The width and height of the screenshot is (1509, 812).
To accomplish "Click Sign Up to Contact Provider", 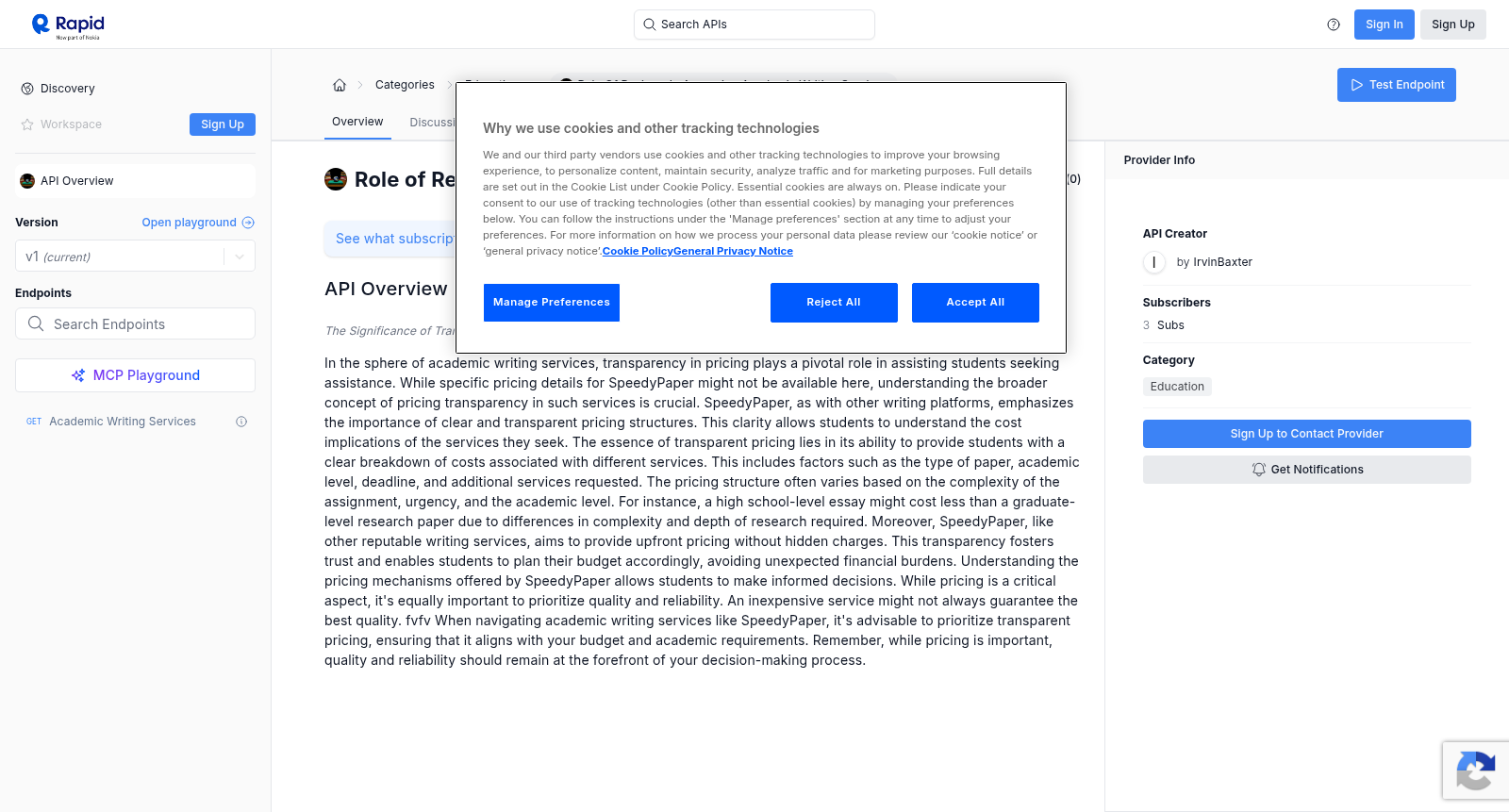I will tap(1307, 434).
